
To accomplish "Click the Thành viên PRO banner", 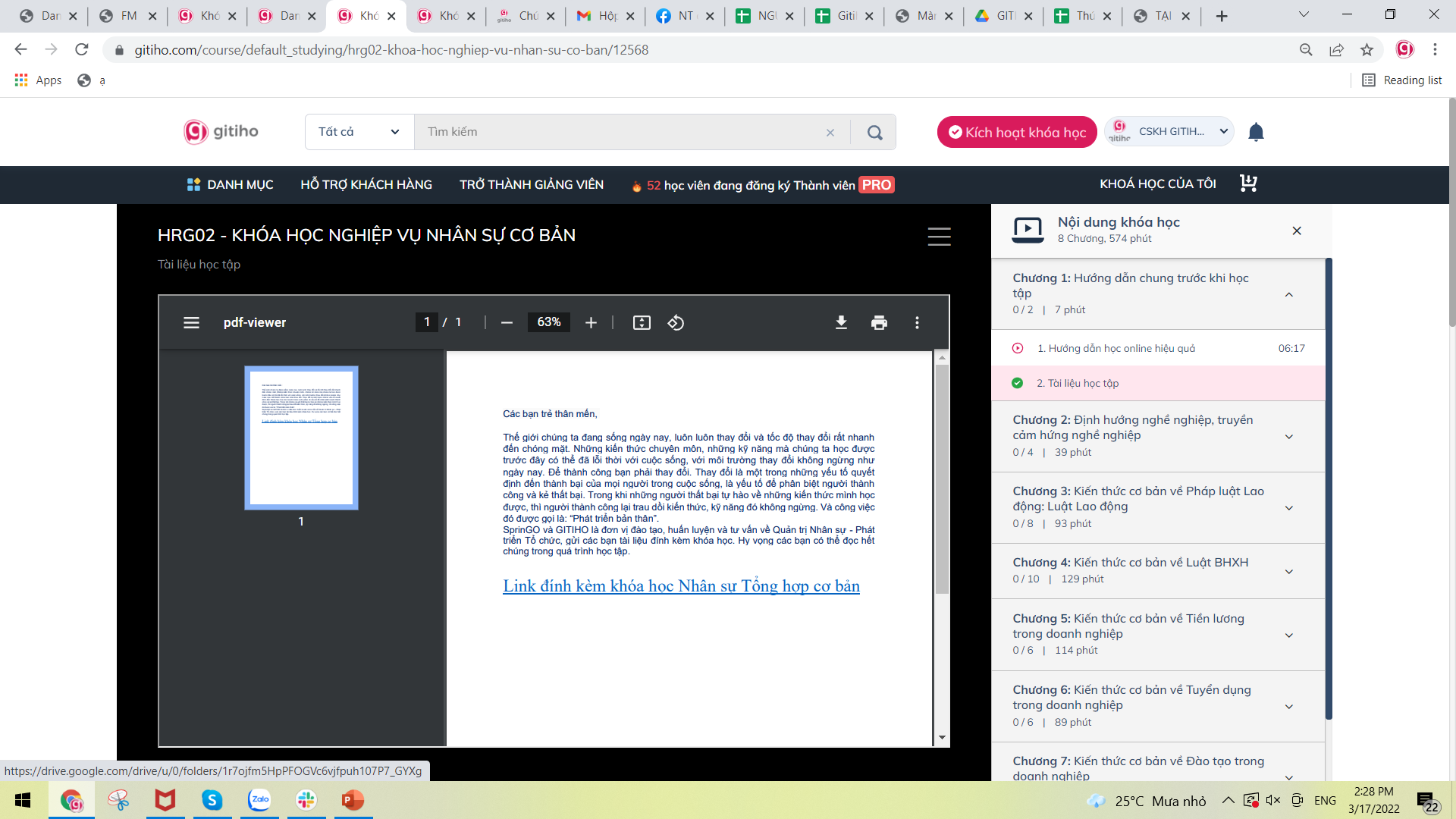I will (763, 185).
